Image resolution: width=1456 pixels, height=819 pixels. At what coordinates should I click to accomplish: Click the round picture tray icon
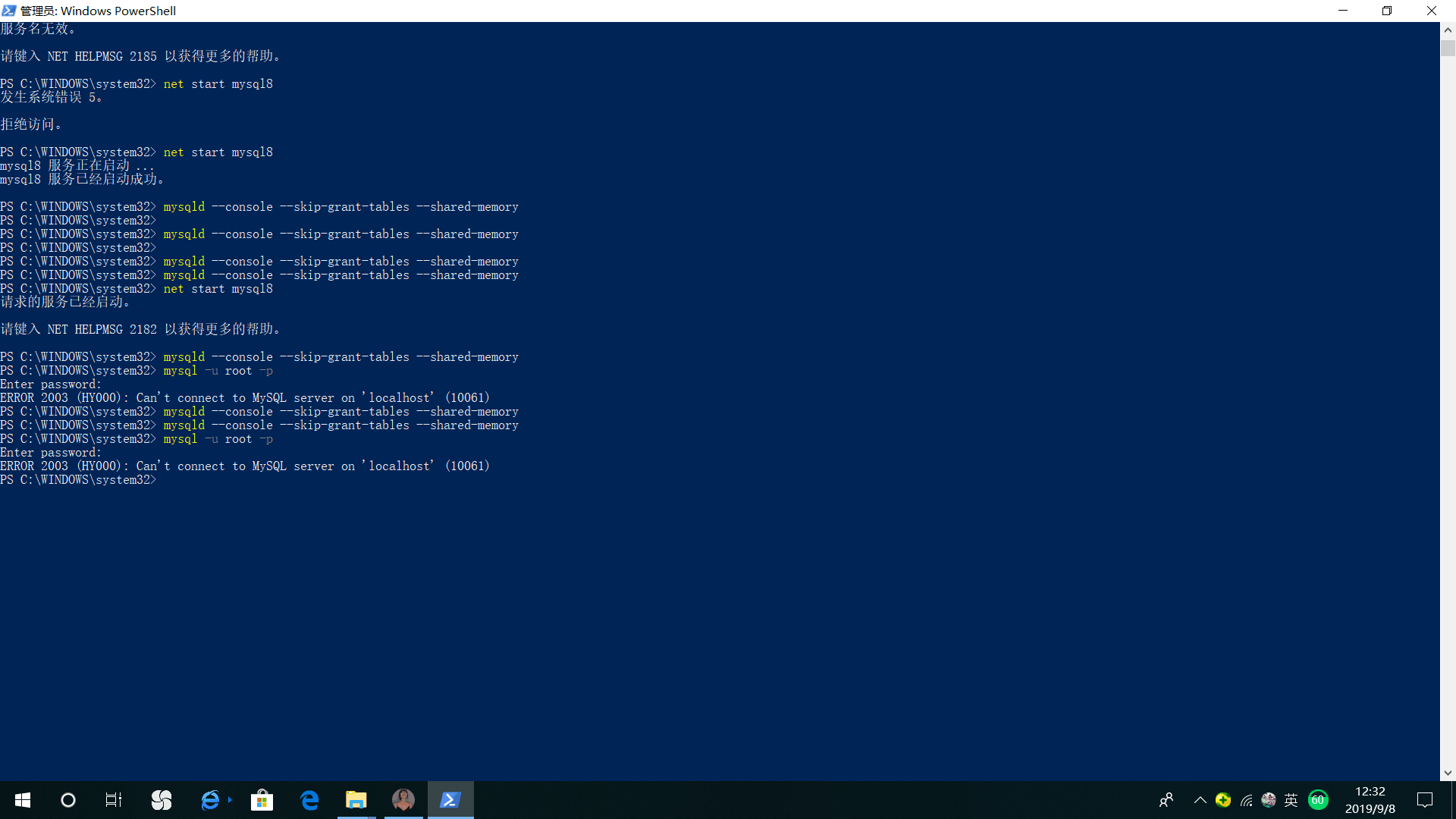click(1269, 800)
